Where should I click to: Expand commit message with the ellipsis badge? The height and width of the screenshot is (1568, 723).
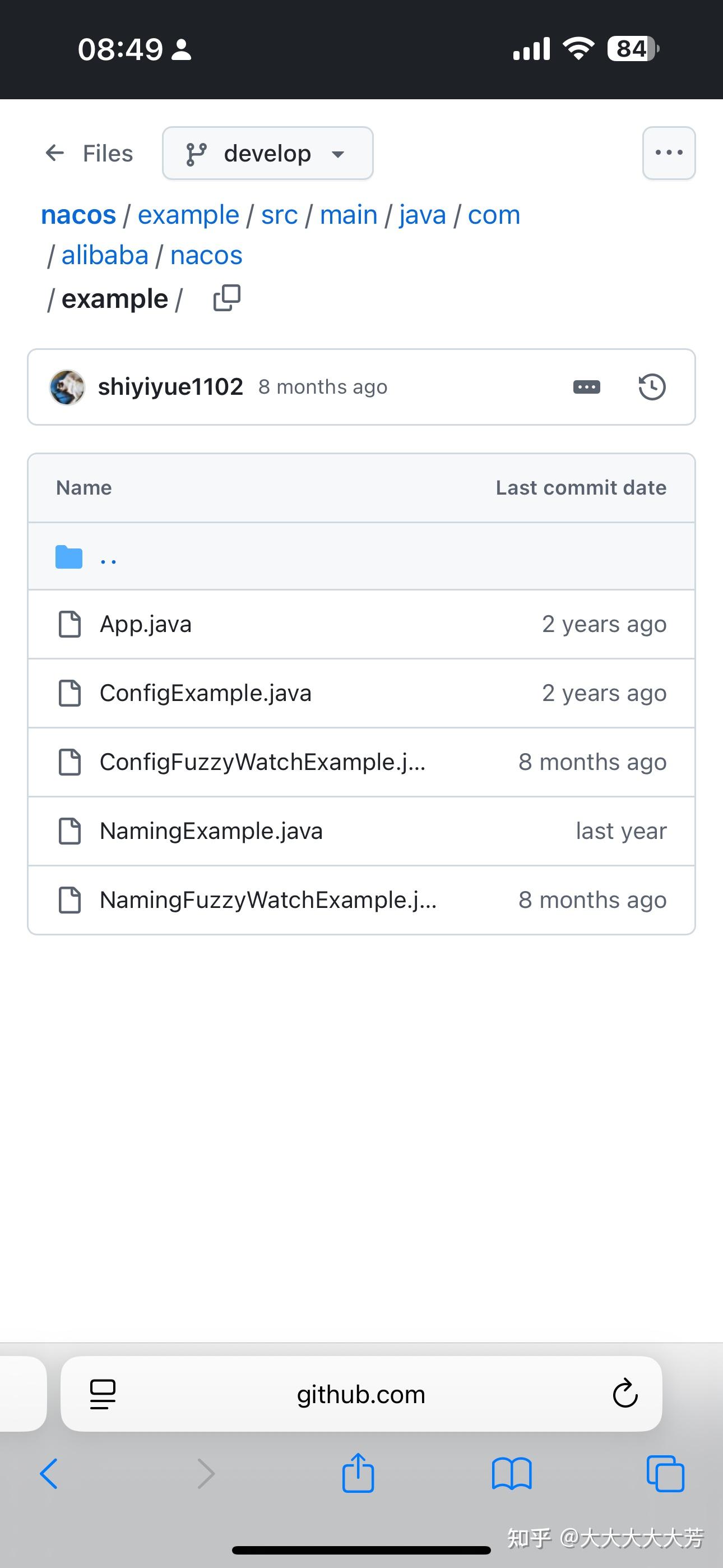click(x=587, y=387)
